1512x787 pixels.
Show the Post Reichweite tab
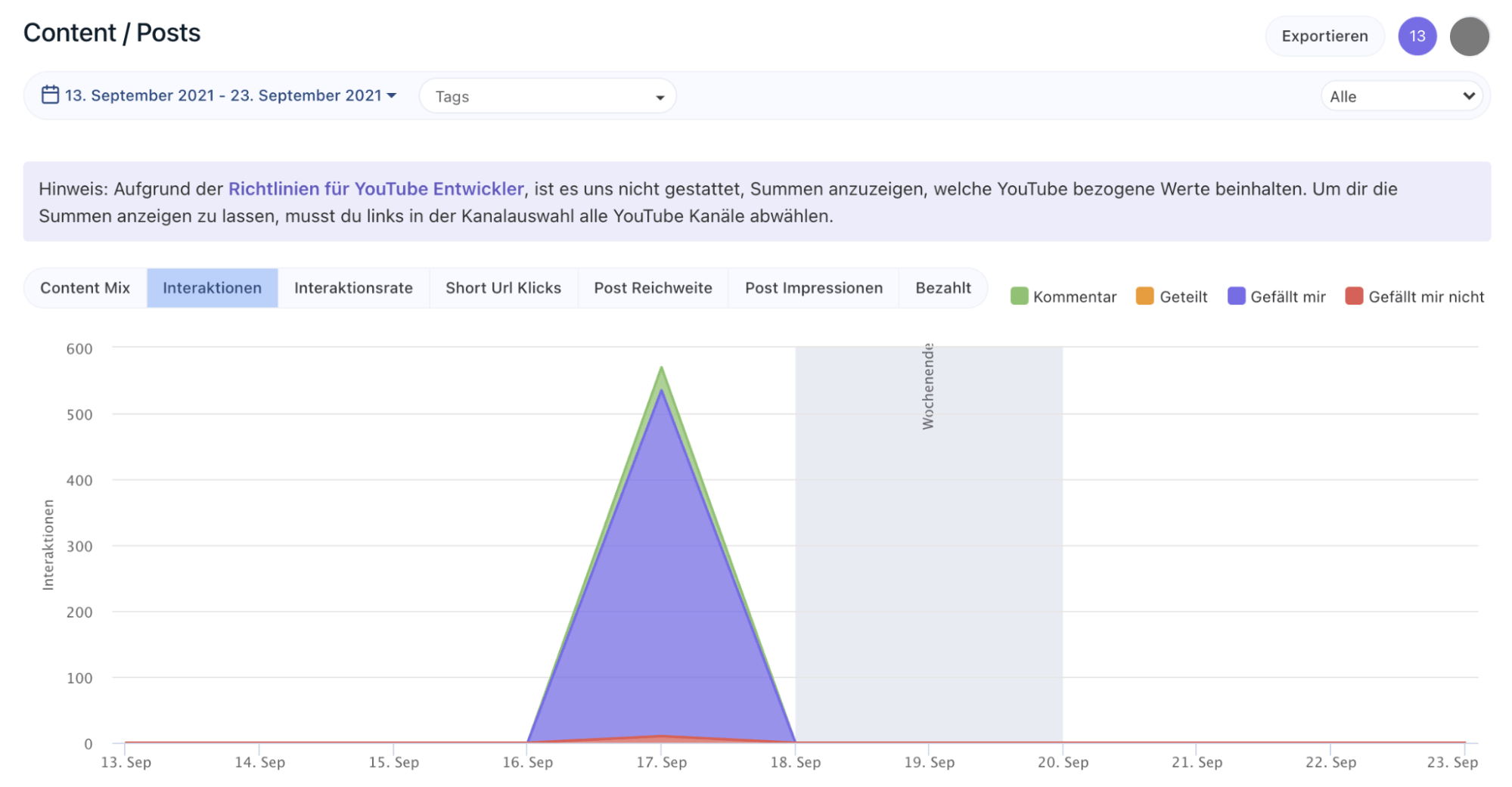[653, 288]
